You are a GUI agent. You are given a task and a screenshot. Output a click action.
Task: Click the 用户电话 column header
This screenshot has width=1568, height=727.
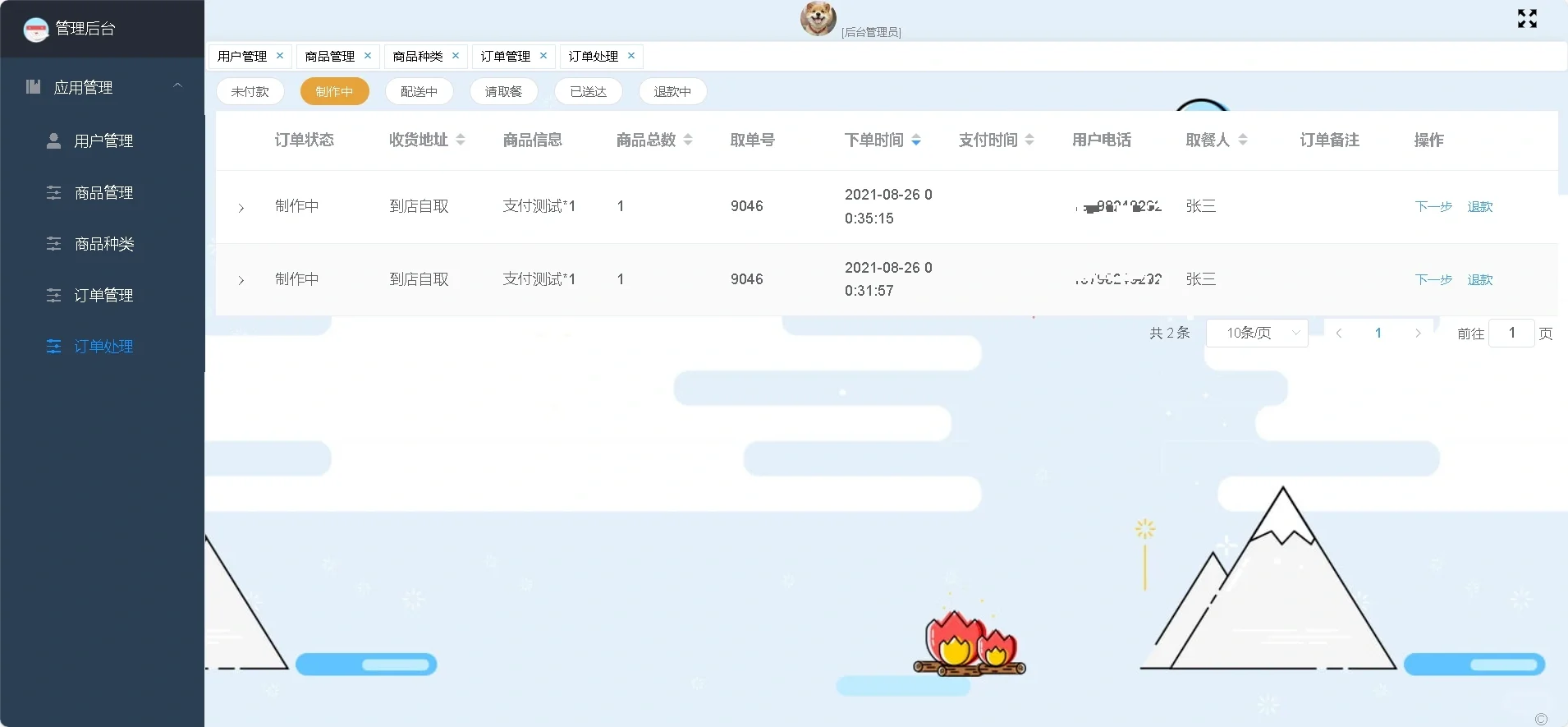(x=1102, y=140)
